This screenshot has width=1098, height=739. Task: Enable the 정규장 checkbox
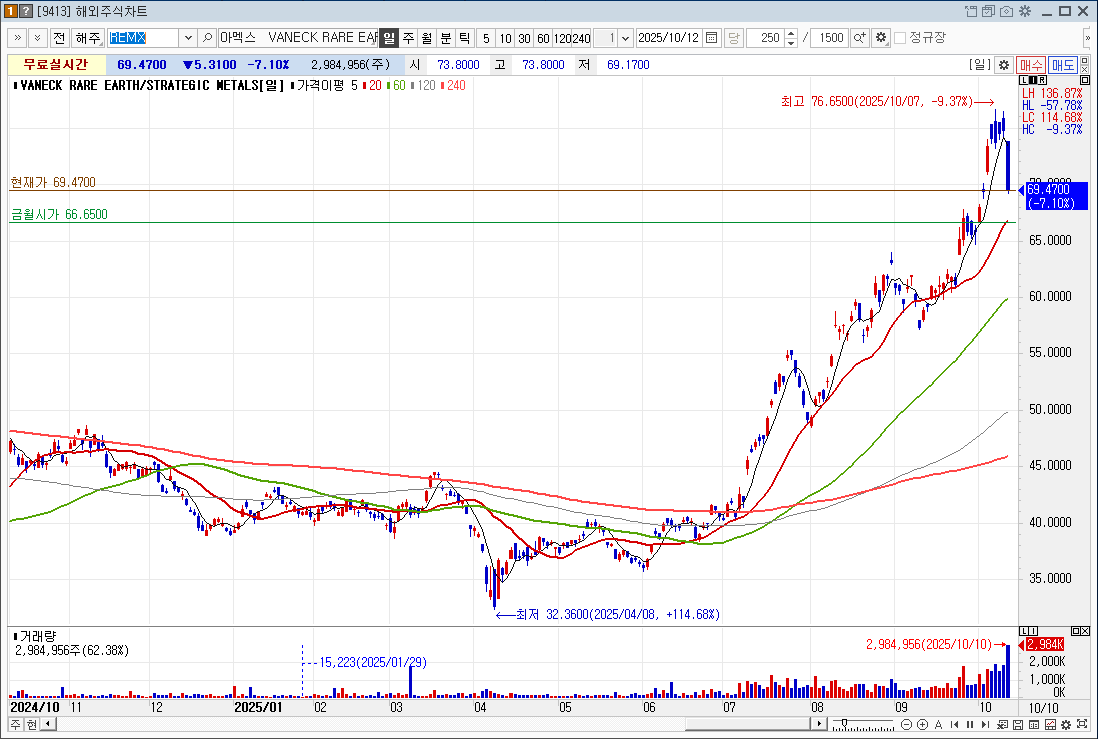click(x=901, y=38)
